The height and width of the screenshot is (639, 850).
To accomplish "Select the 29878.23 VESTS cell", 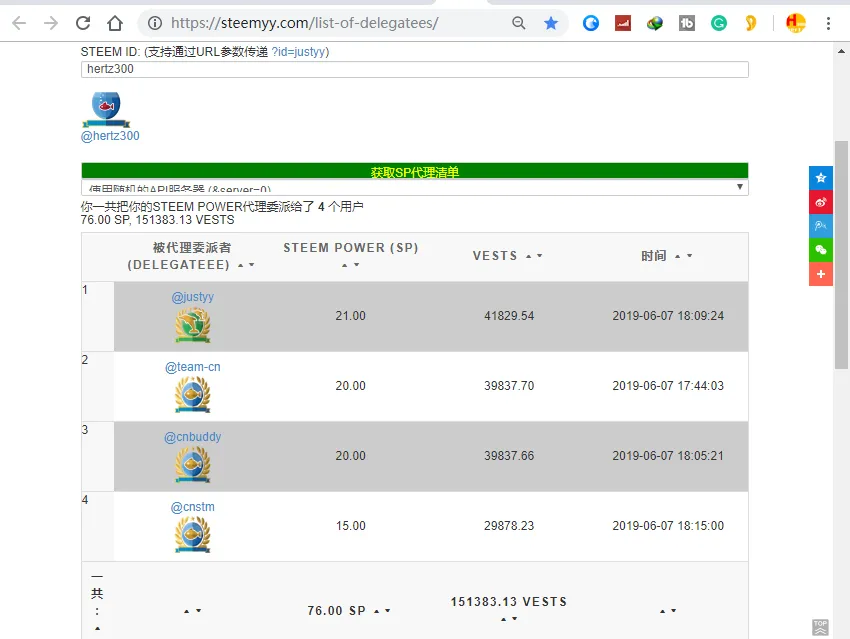I will click(509, 526).
